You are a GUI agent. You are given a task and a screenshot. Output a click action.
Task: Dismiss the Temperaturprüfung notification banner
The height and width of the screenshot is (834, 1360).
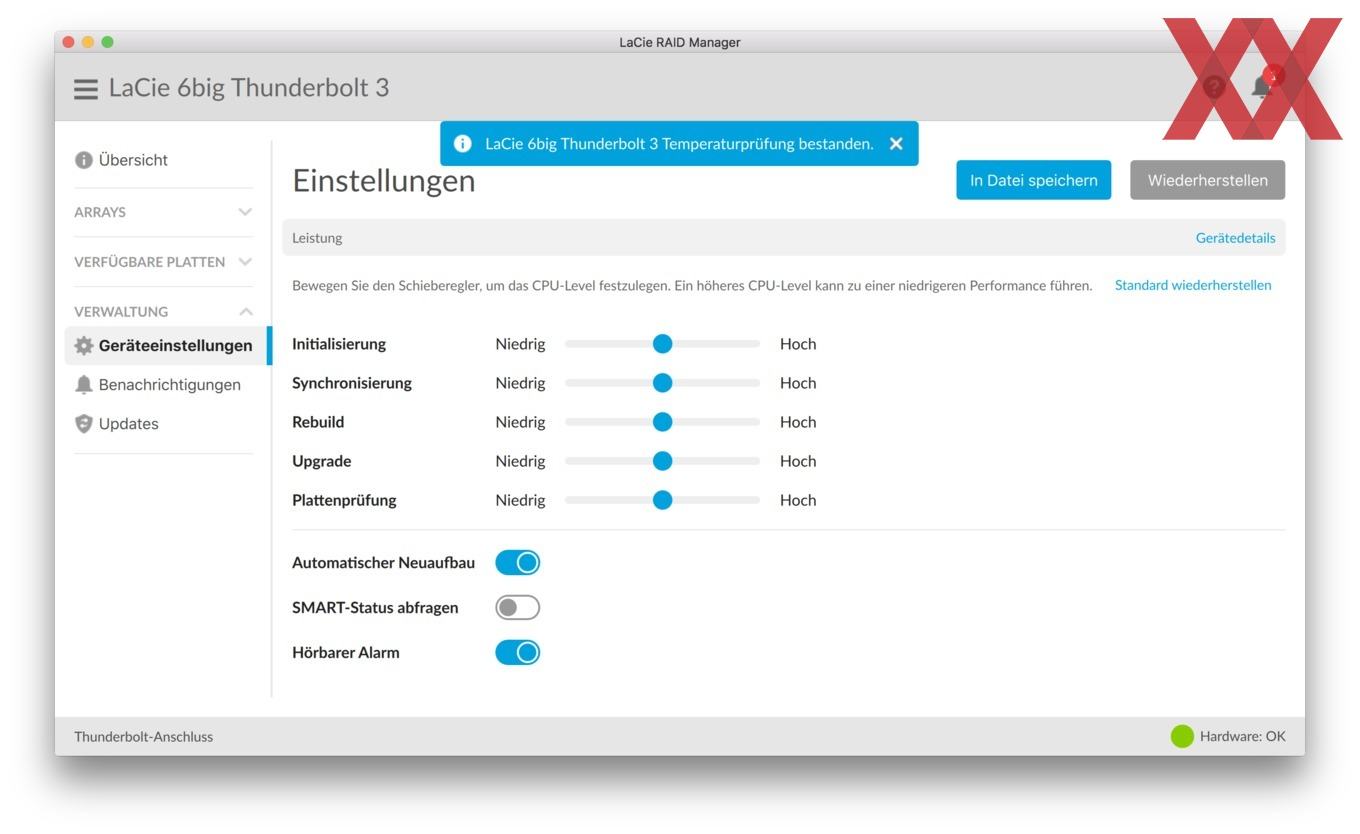(896, 144)
